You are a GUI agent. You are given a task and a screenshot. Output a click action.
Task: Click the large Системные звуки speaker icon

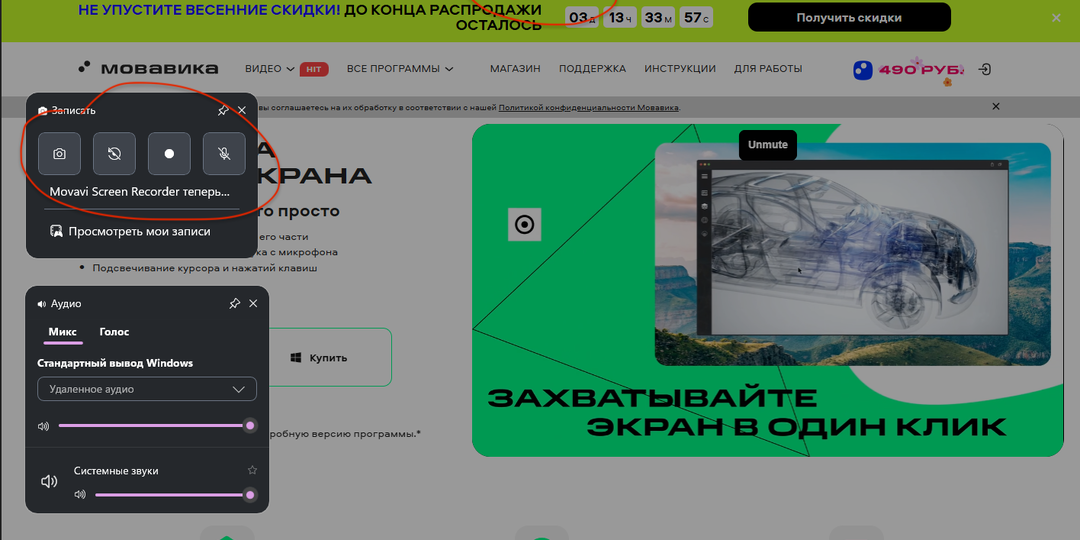click(x=49, y=481)
